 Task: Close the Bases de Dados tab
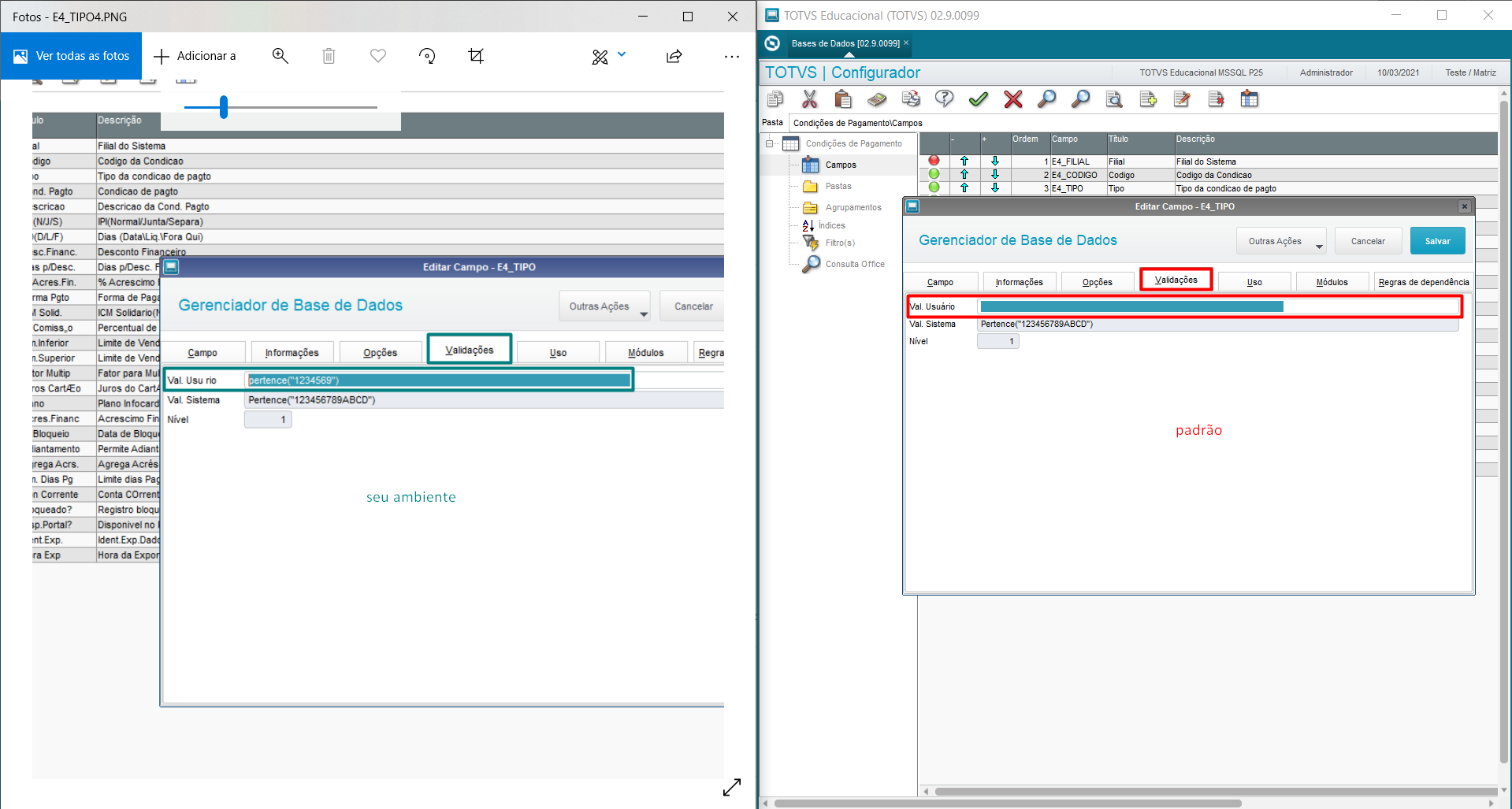click(906, 43)
